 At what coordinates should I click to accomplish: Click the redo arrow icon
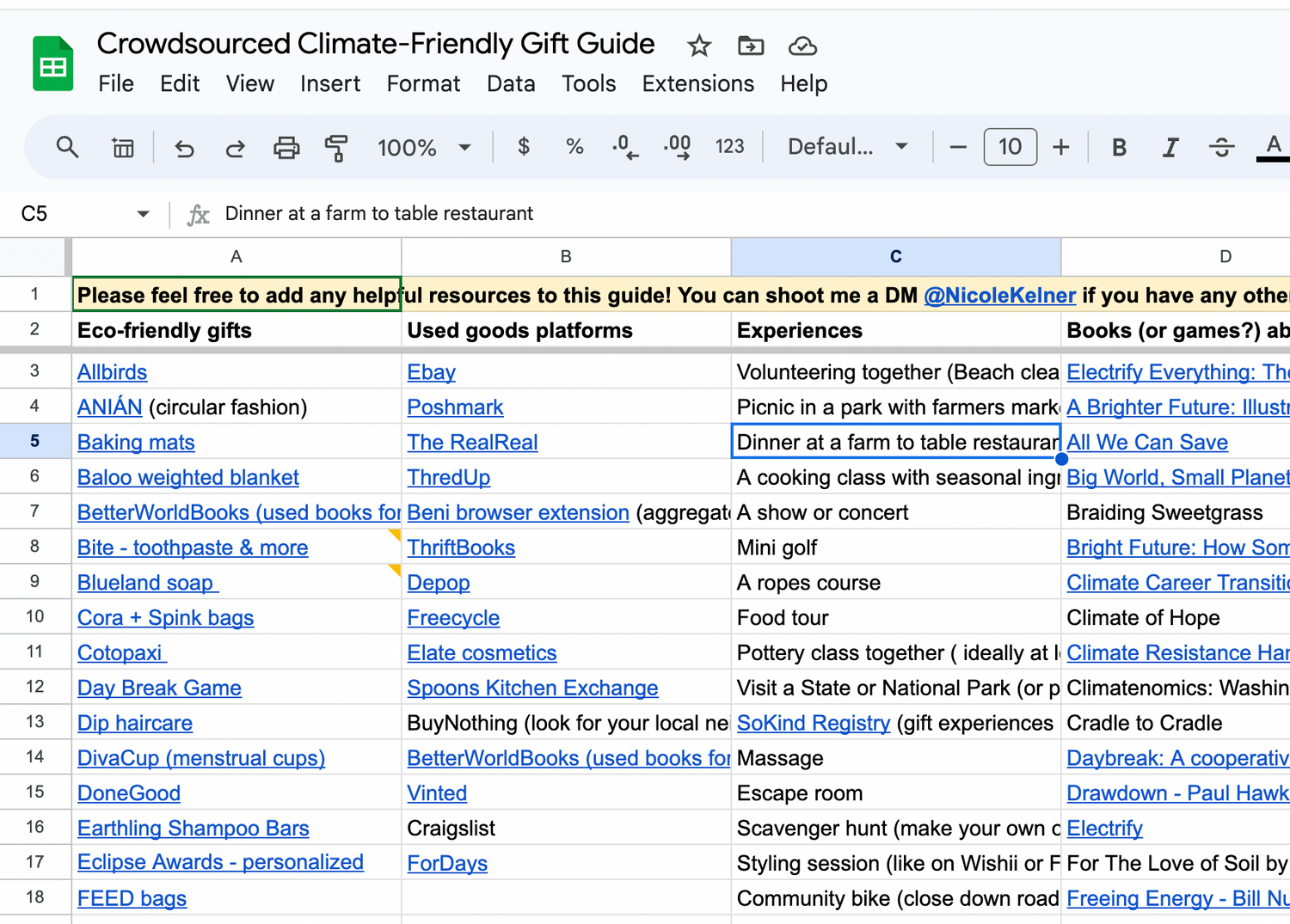coord(235,148)
